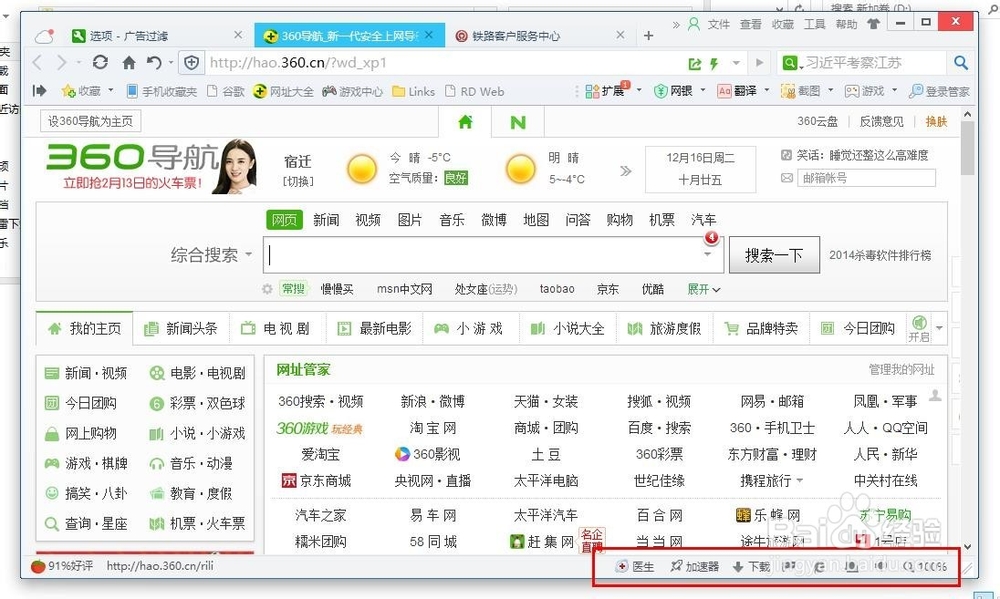Click the security shield icon in address bar

click(x=191, y=63)
